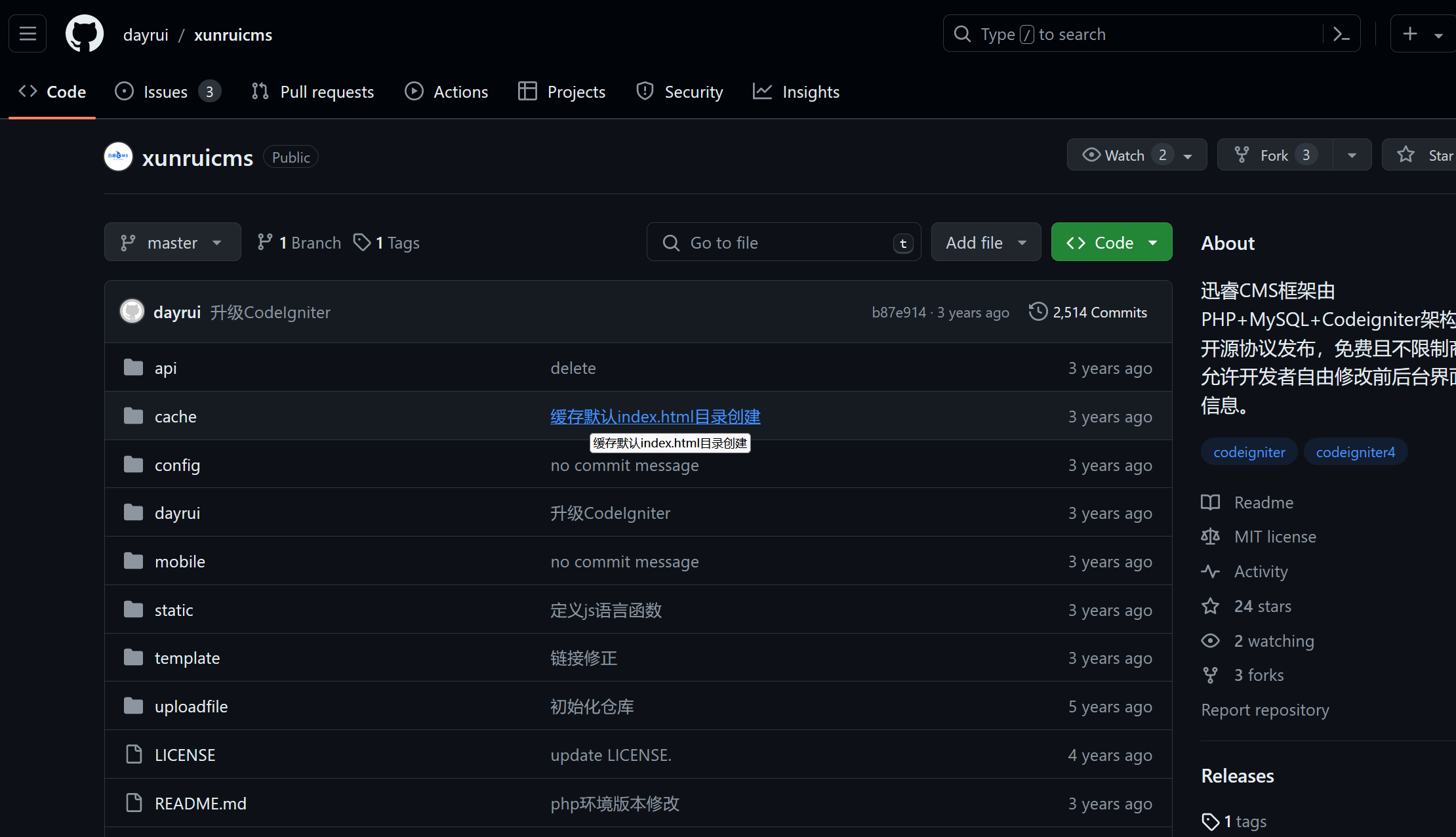Screen dimensions: 1456x837
Task: Switch to the Issues tab
Action: (x=166, y=92)
